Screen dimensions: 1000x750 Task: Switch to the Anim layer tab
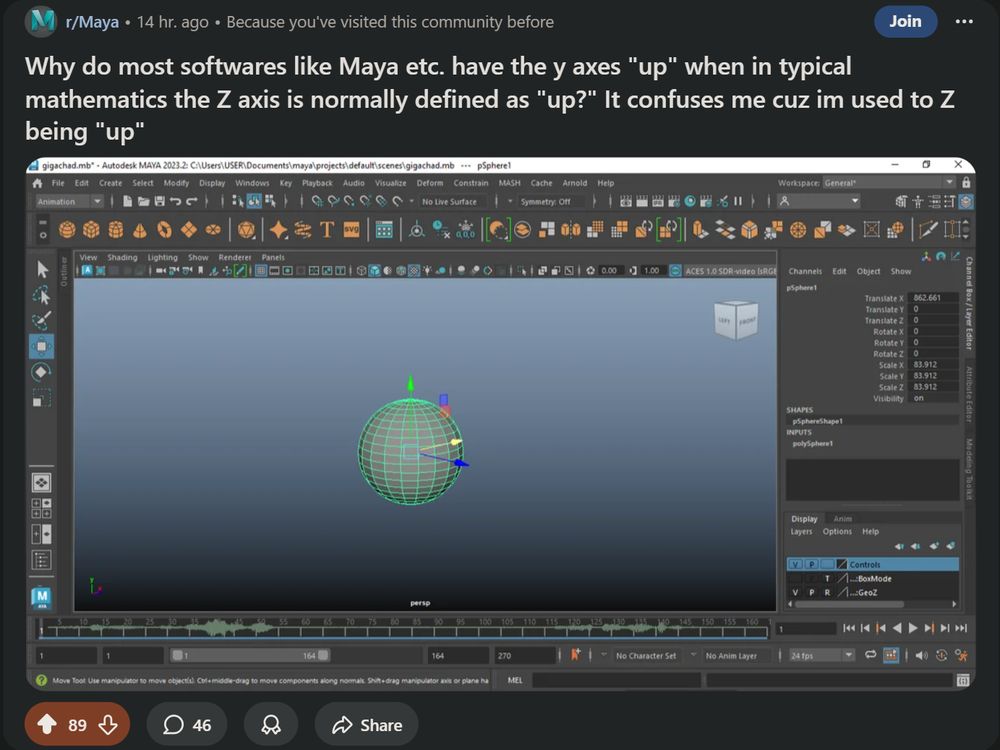pyautogui.click(x=842, y=518)
